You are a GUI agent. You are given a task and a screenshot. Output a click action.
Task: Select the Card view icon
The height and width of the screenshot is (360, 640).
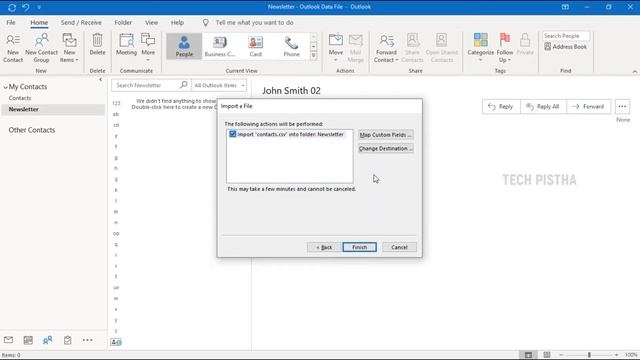(256, 46)
